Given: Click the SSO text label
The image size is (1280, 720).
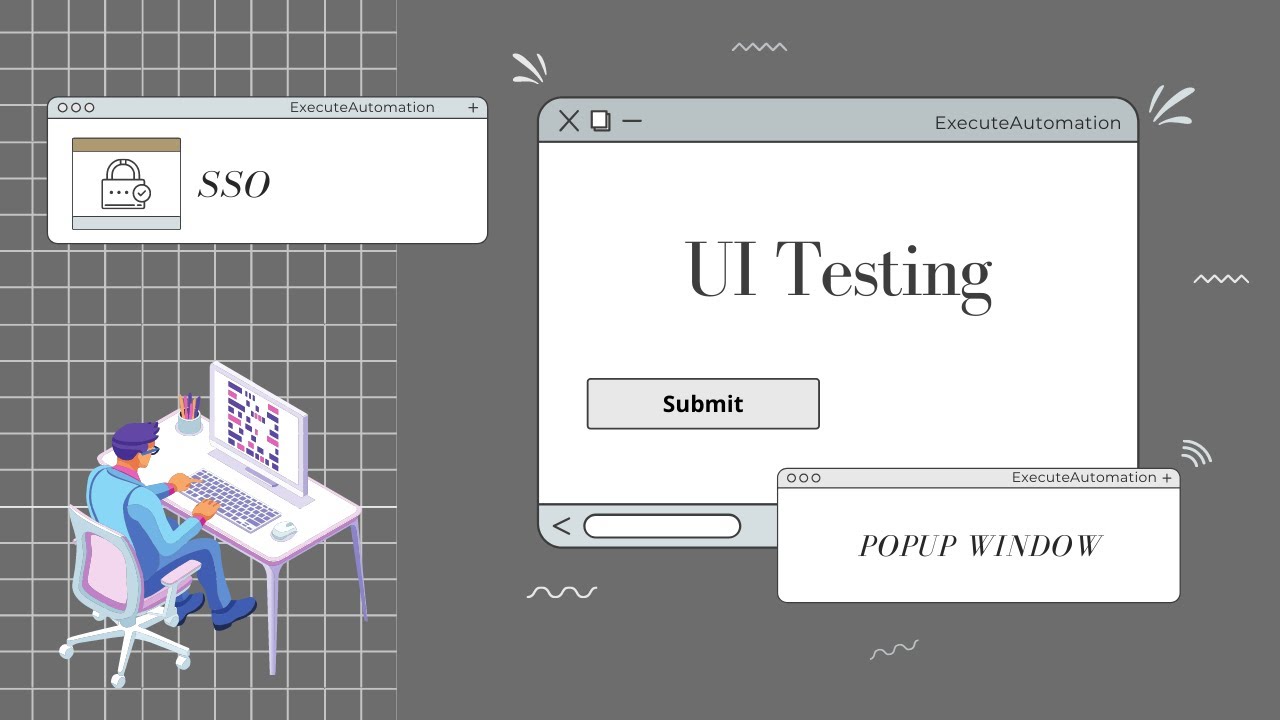Looking at the screenshot, I should click(234, 185).
